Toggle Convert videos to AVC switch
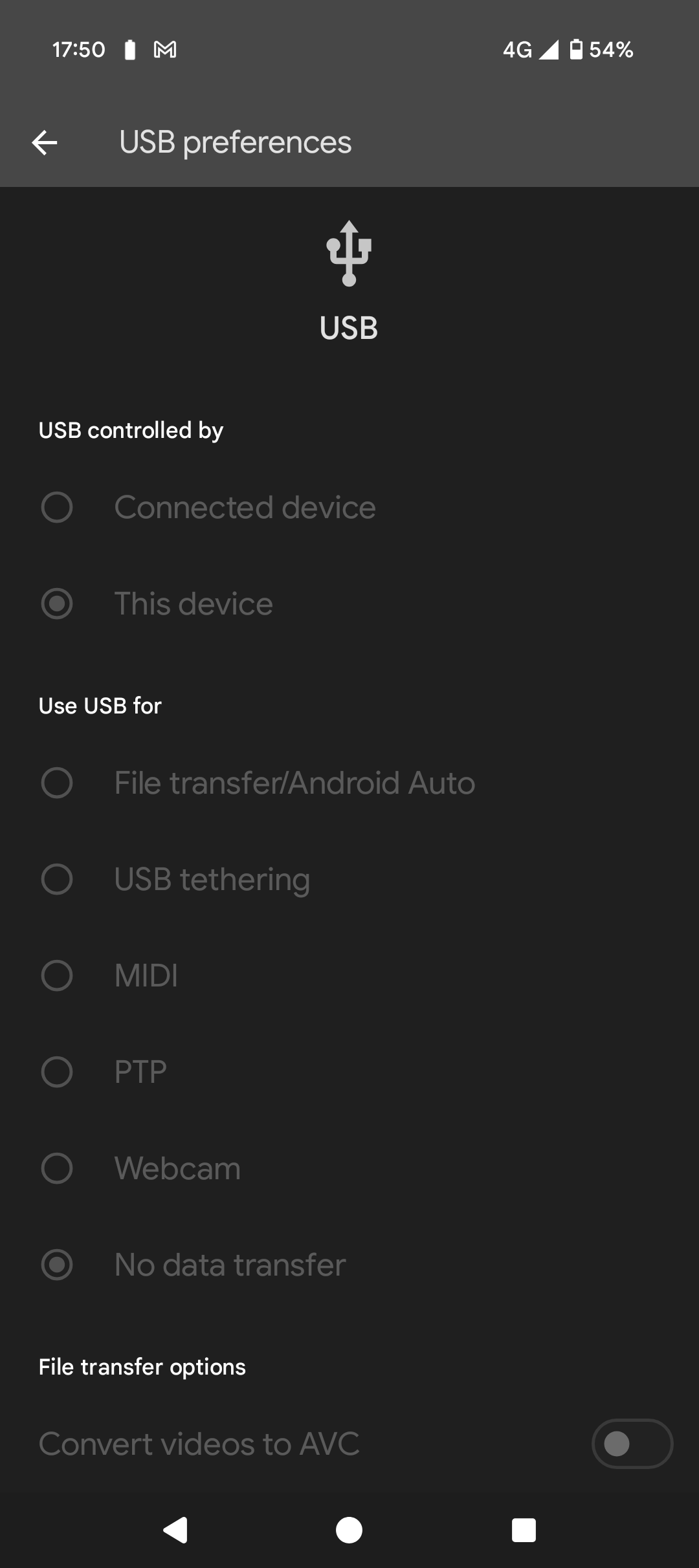 (x=632, y=1444)
